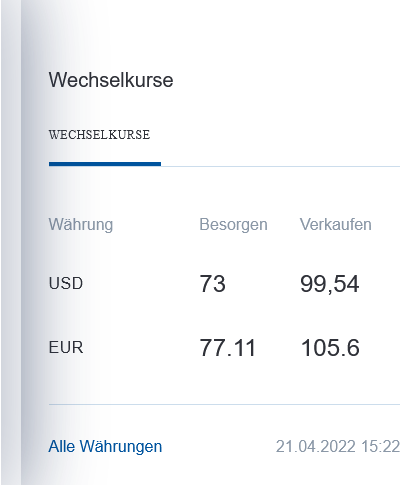Click the empty area beside the Wechselkurse heading
The width and height of the screenshot is (400, 485).
point(287,80)
